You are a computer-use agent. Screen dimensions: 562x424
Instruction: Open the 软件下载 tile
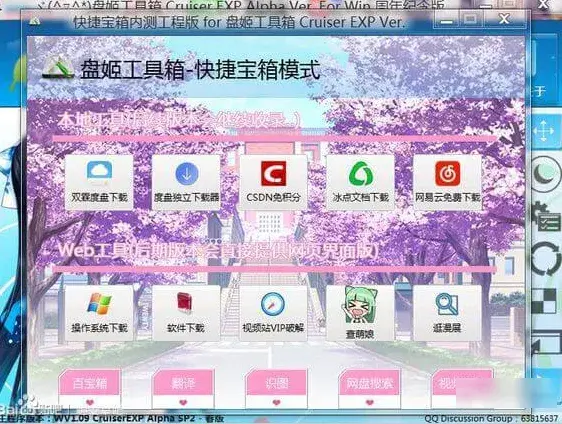[x=186, y=313]
